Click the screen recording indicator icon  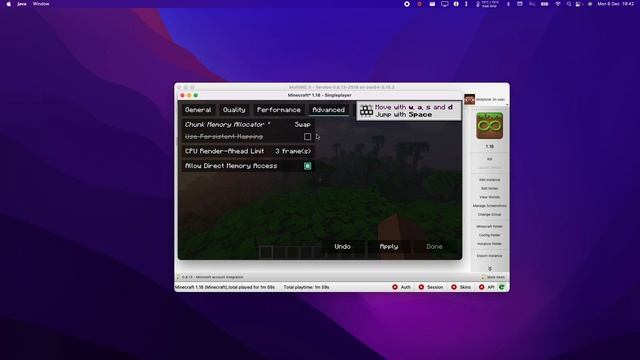[407, 4]
